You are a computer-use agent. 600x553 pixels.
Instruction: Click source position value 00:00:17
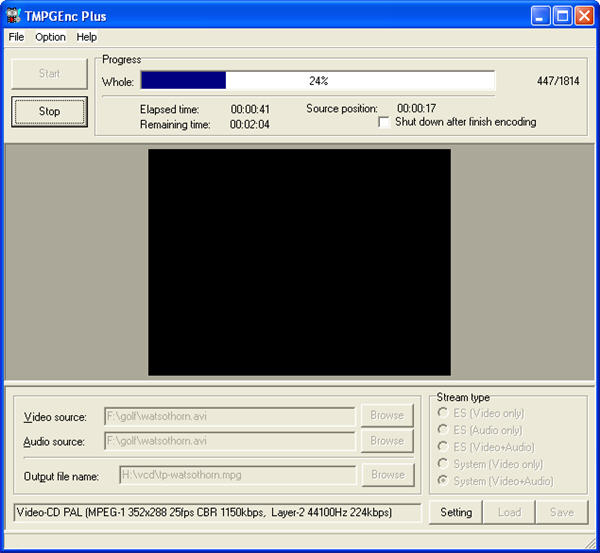(416, 108)
